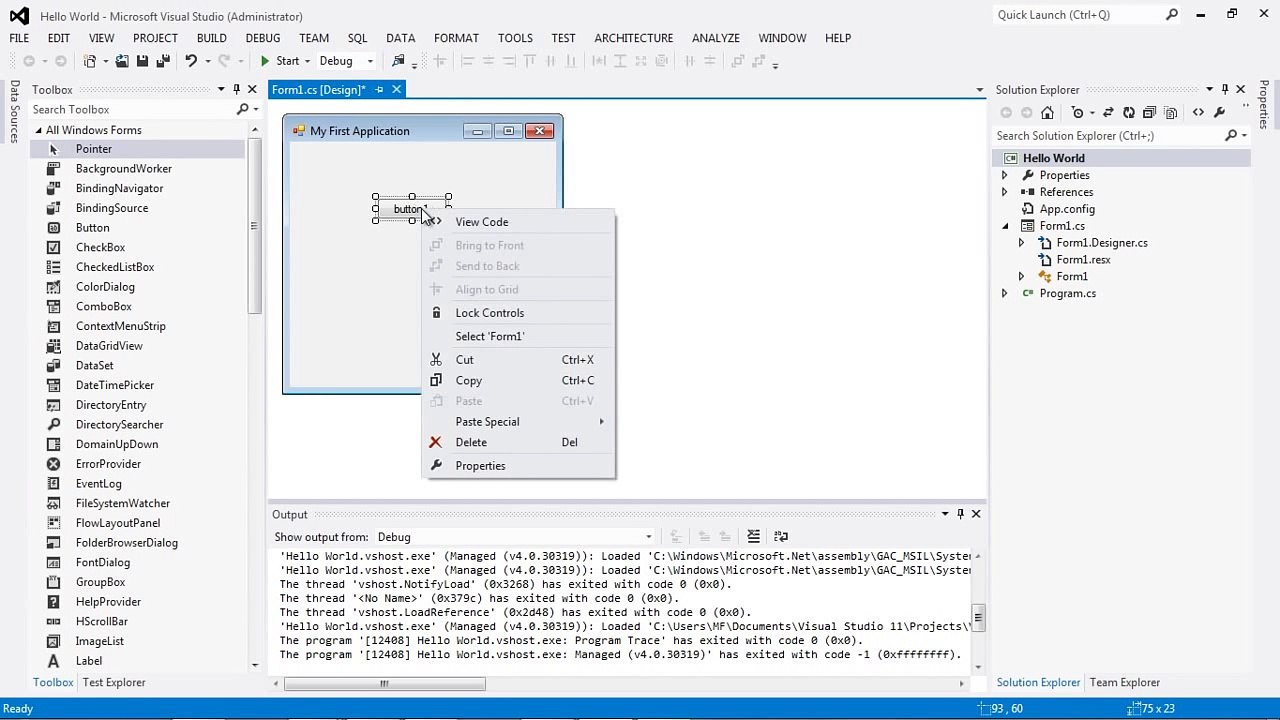Select App.config in Solution Explorer
1280x720 pixels.
pyautogui.click(x=1067, y=209)
